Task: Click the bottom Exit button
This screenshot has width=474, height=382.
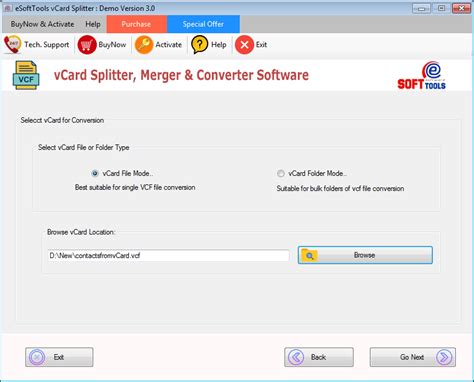Action: [x=59, y=357]
